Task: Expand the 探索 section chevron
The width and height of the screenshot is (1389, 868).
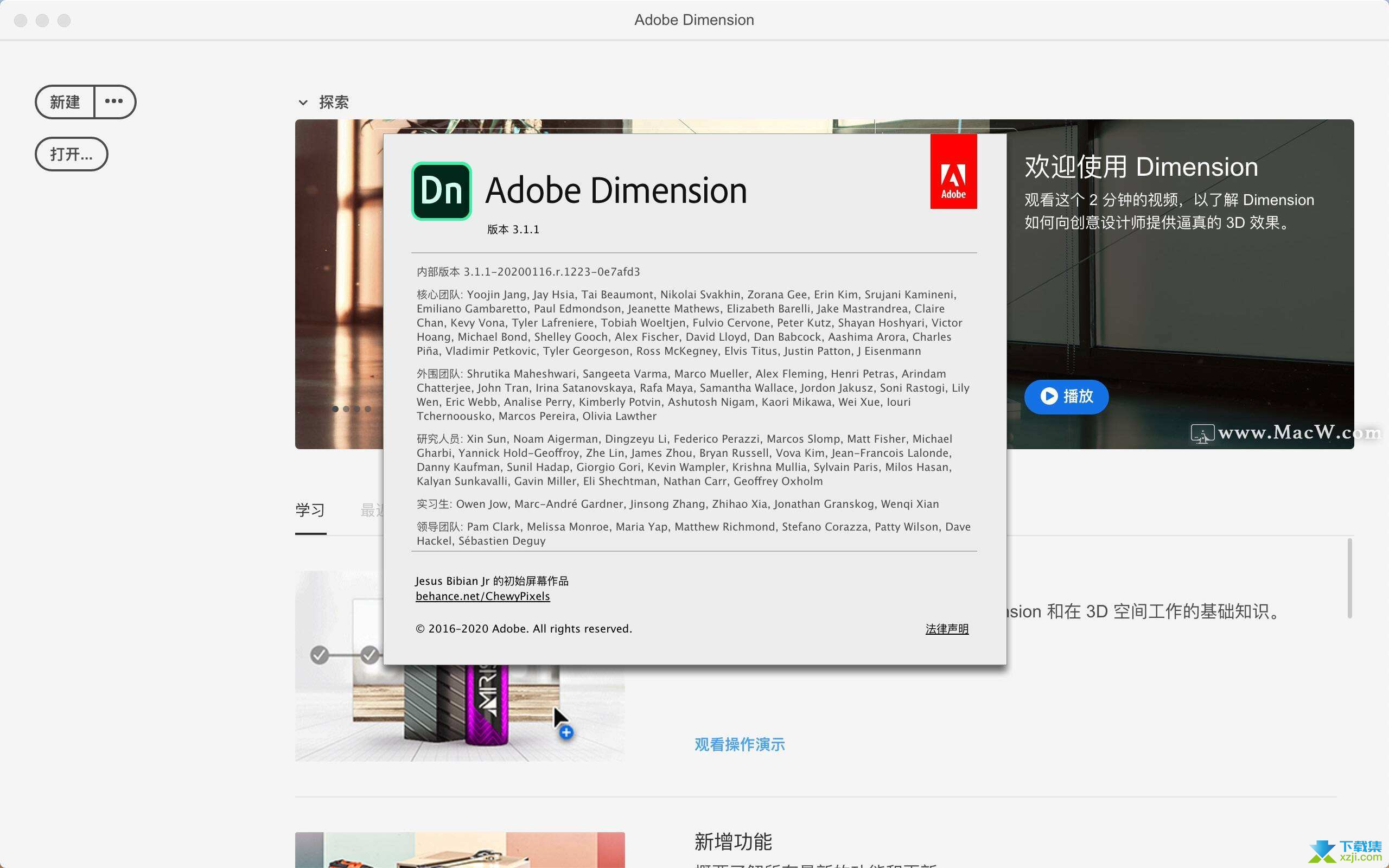Action: click(x=302, y=101)
